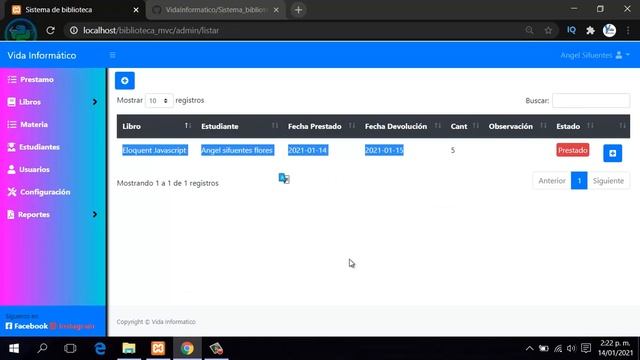Reload the page with refresh icon

click(x=50, y=30)
